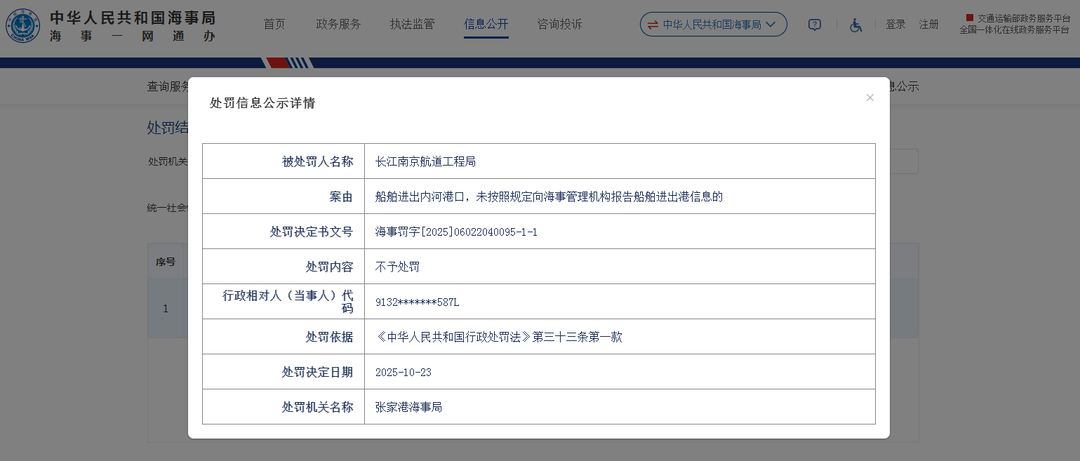Select the 执法监管 menu item
Screen dimensions: 1080x461
[412, 24]
